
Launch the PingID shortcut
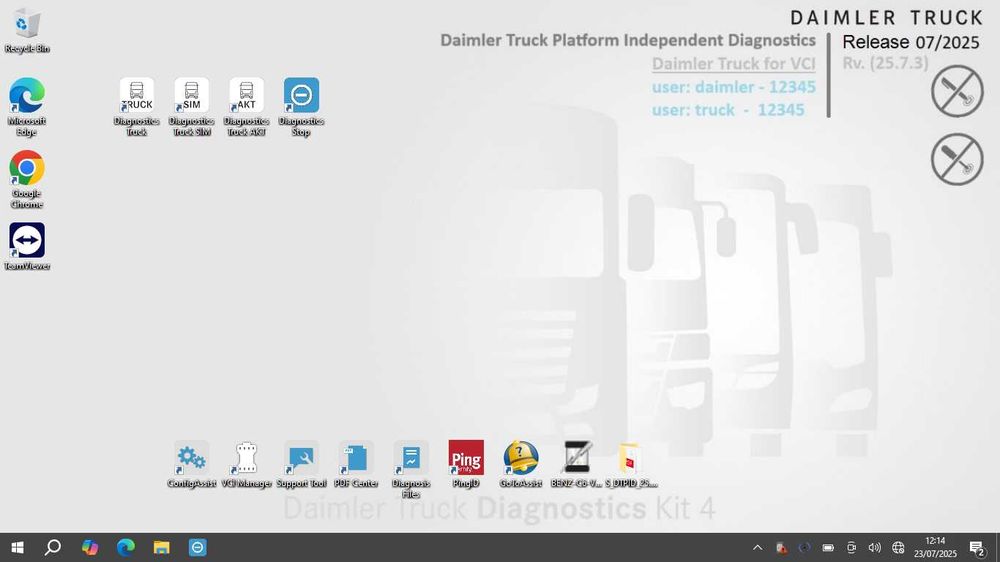pyautogui.click(x=466, y=464)
